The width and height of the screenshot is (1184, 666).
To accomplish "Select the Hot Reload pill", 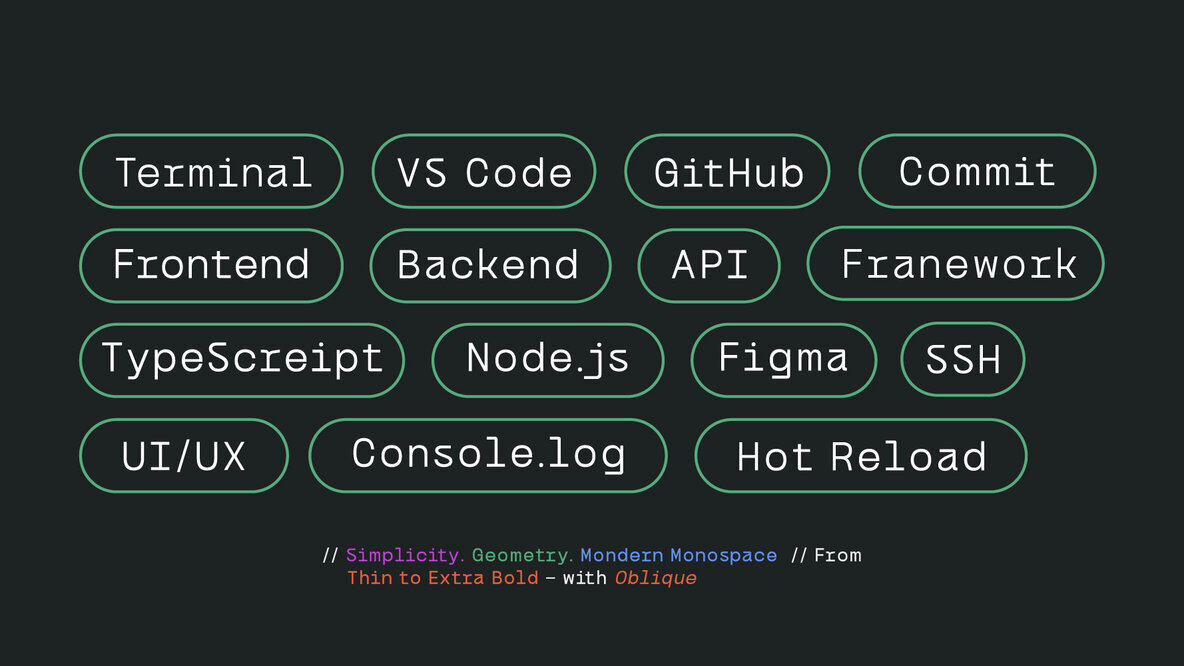I will click(x=860, y=456).
